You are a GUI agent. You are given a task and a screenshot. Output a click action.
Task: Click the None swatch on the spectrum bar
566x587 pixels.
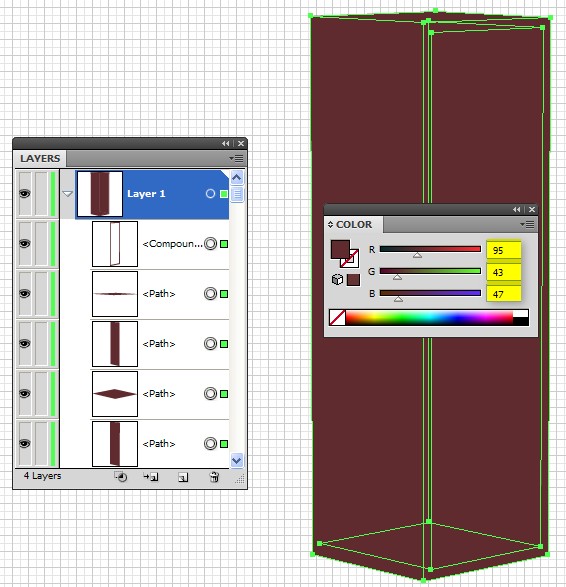point(337,318)
